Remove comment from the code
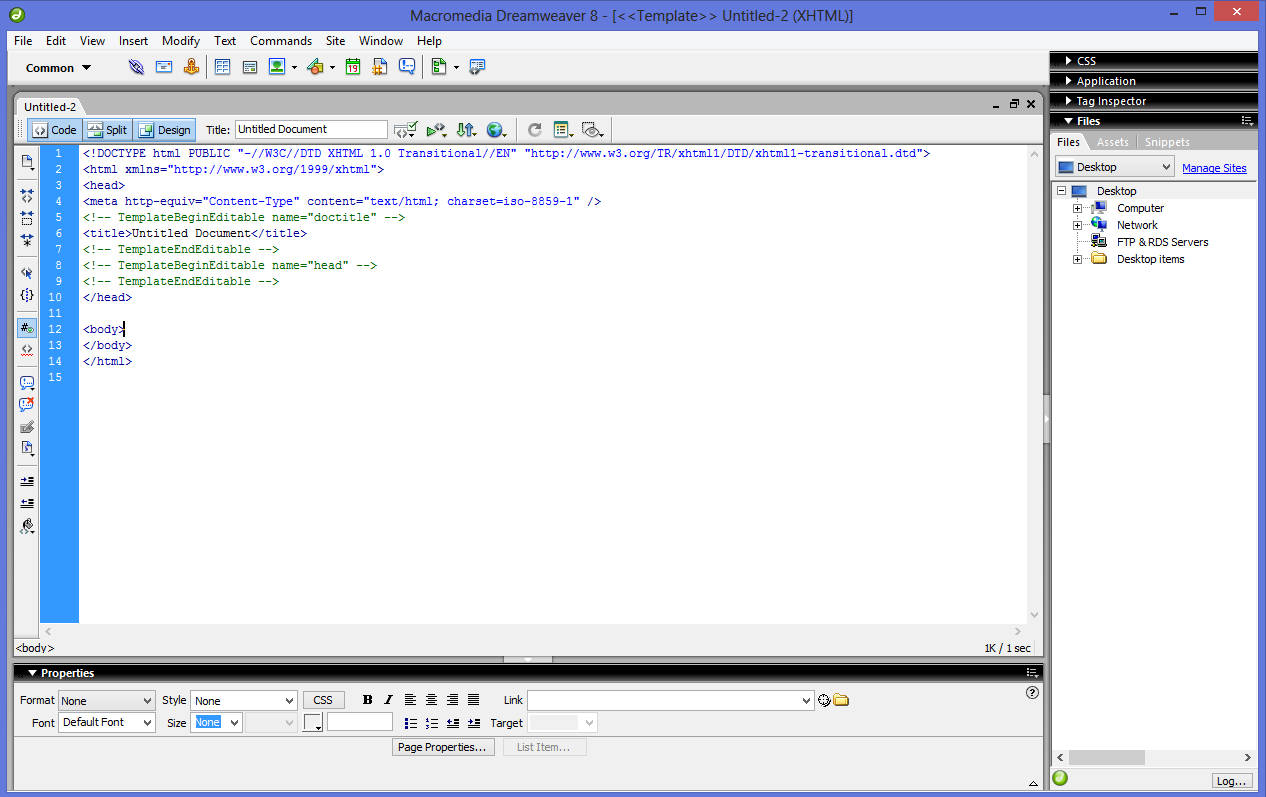 (27, 405)
